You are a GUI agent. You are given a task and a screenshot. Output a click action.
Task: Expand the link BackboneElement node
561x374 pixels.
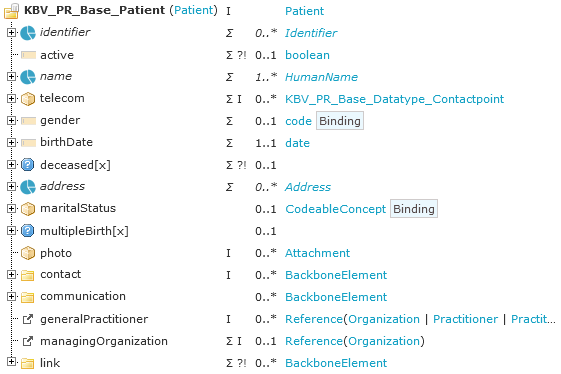[x=11, y=362]
